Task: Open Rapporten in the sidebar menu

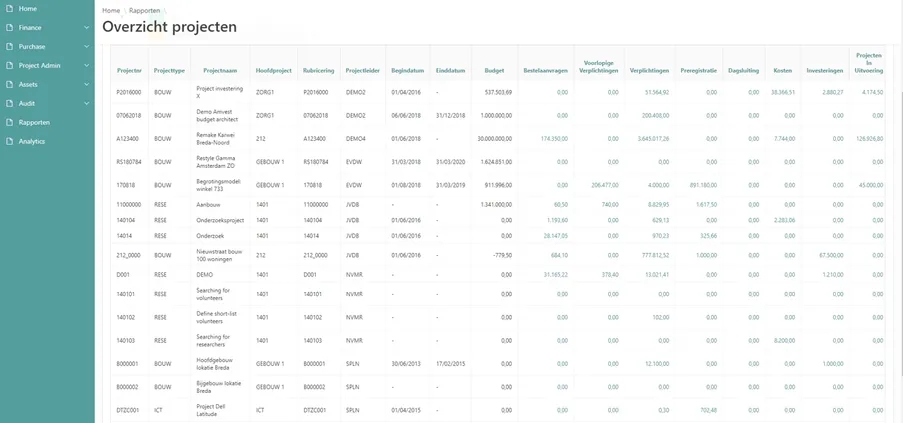Action: tap(34, 123)
